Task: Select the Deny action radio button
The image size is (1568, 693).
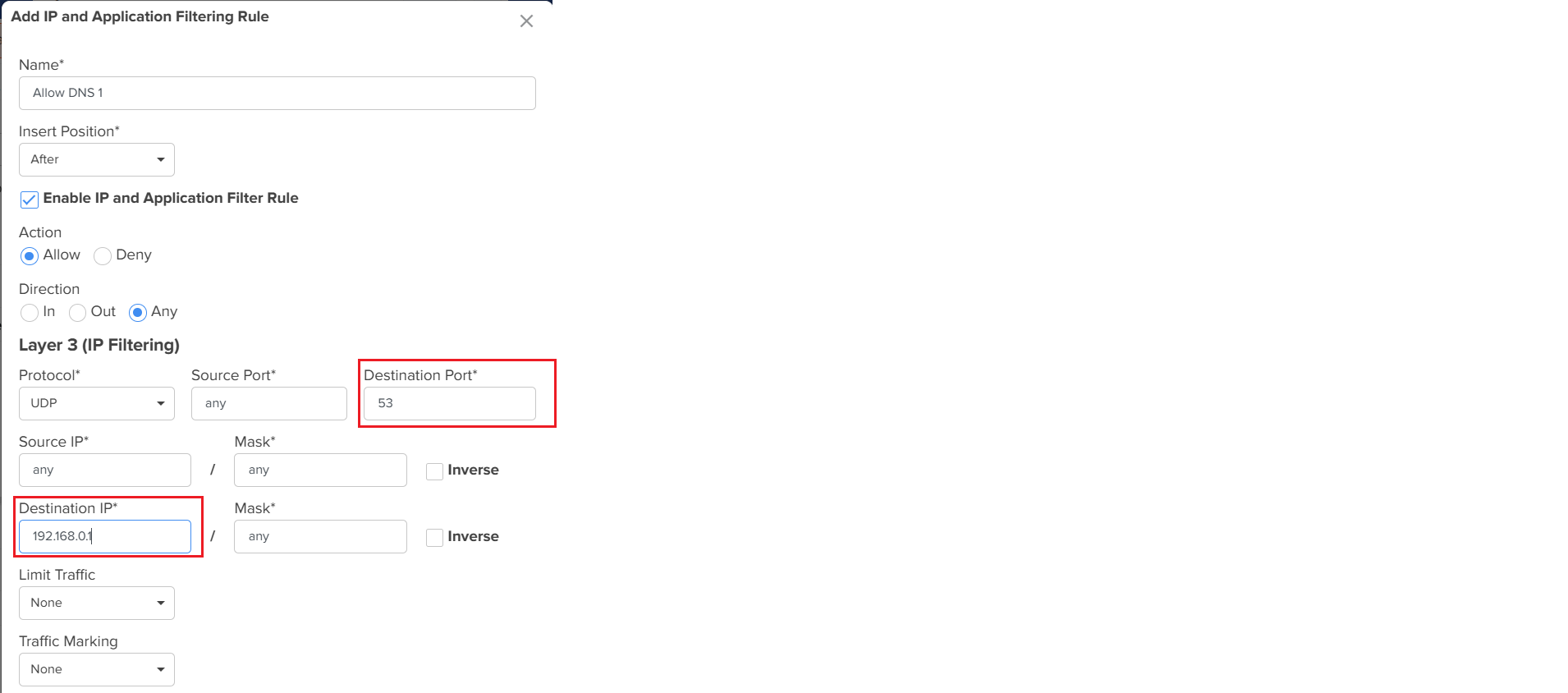Action: [x=103, y=256]
